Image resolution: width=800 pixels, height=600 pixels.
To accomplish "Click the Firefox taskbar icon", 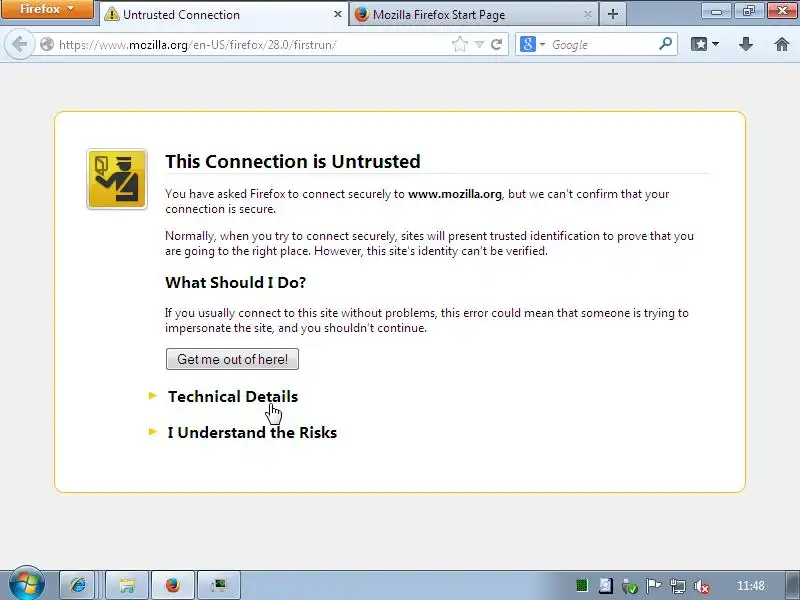I will click(x=173, y=585).
